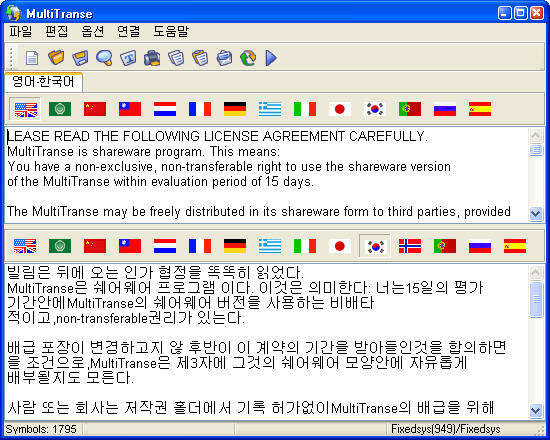
Task: Start translation with the blue play arrow
Action: click(271, 58)
